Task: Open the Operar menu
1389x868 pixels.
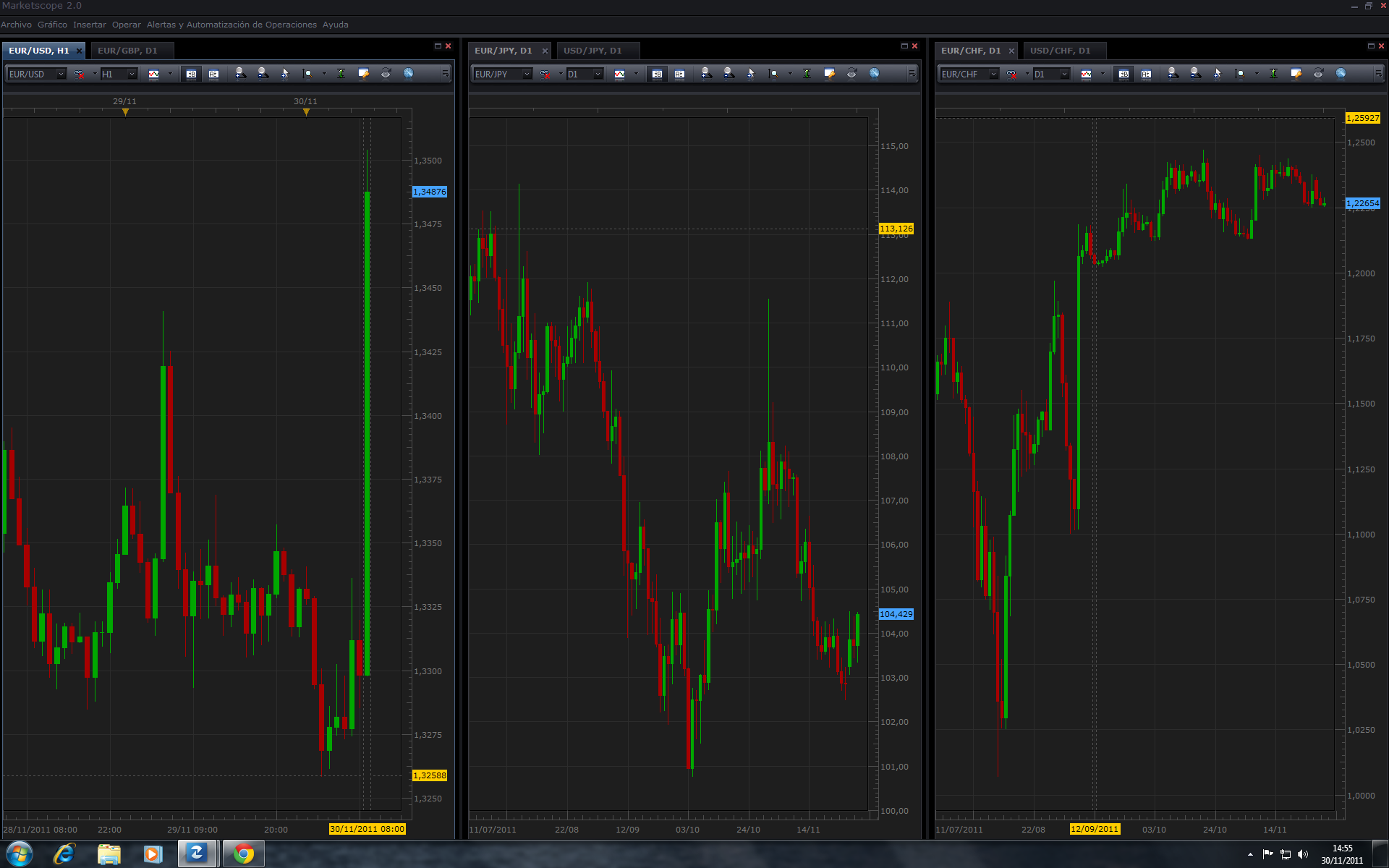Action: [x=127, y=25]
